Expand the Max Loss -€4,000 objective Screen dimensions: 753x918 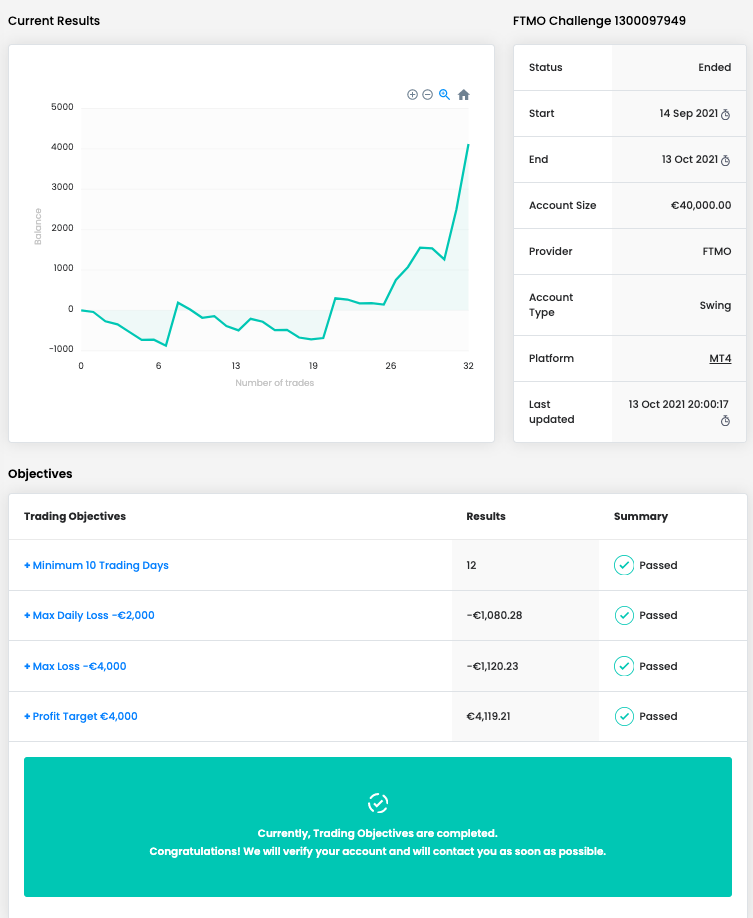(x=75, y=666)
